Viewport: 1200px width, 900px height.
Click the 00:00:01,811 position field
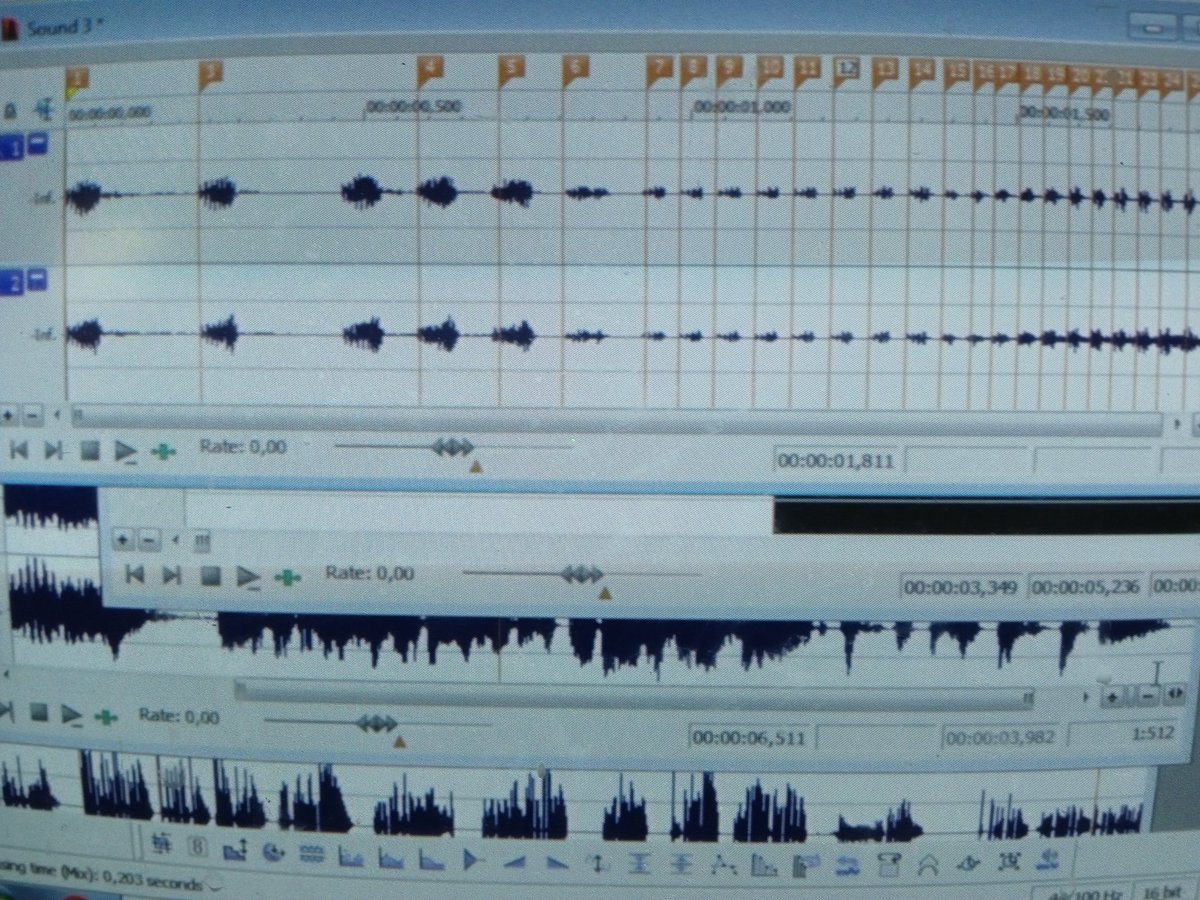[x=836, y=462]
